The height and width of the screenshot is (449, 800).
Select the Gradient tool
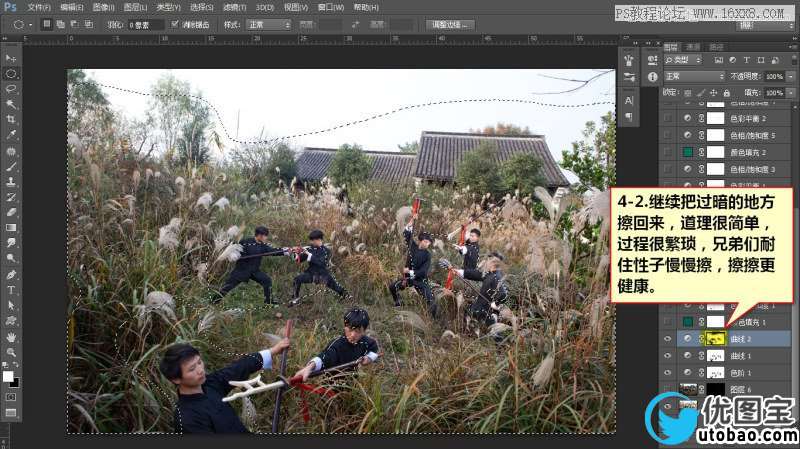pos(11,228)
